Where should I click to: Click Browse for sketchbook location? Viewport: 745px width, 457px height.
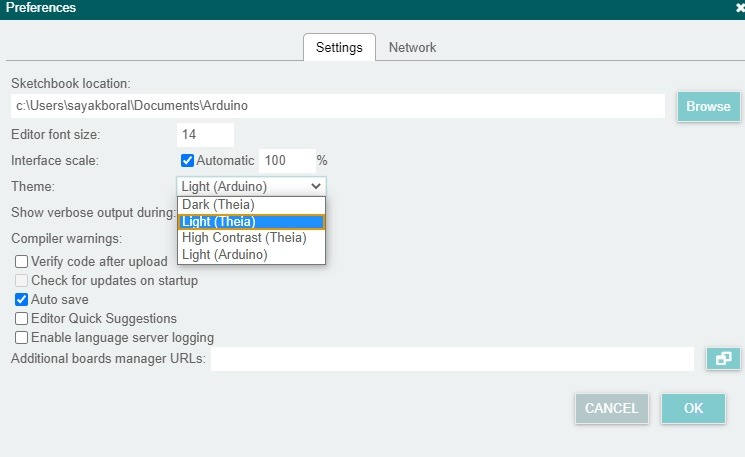[x=708, y=106]
